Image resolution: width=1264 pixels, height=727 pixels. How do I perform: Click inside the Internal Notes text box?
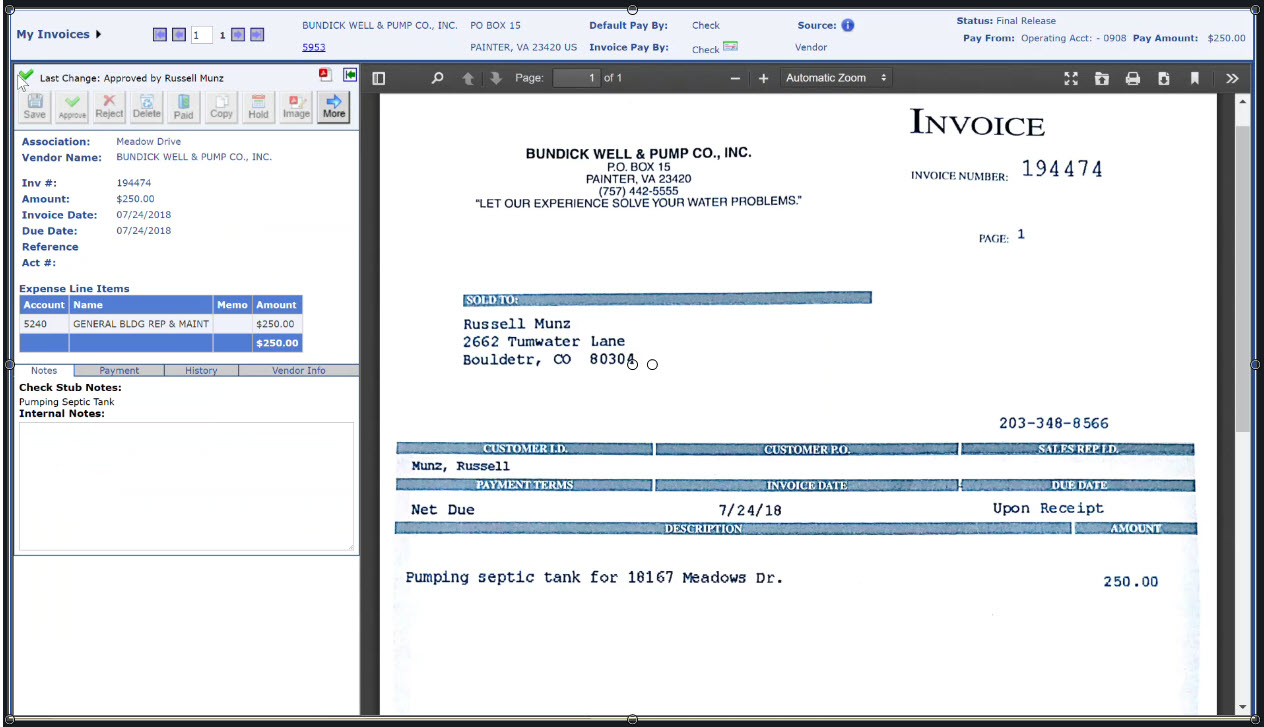(186, 485)
